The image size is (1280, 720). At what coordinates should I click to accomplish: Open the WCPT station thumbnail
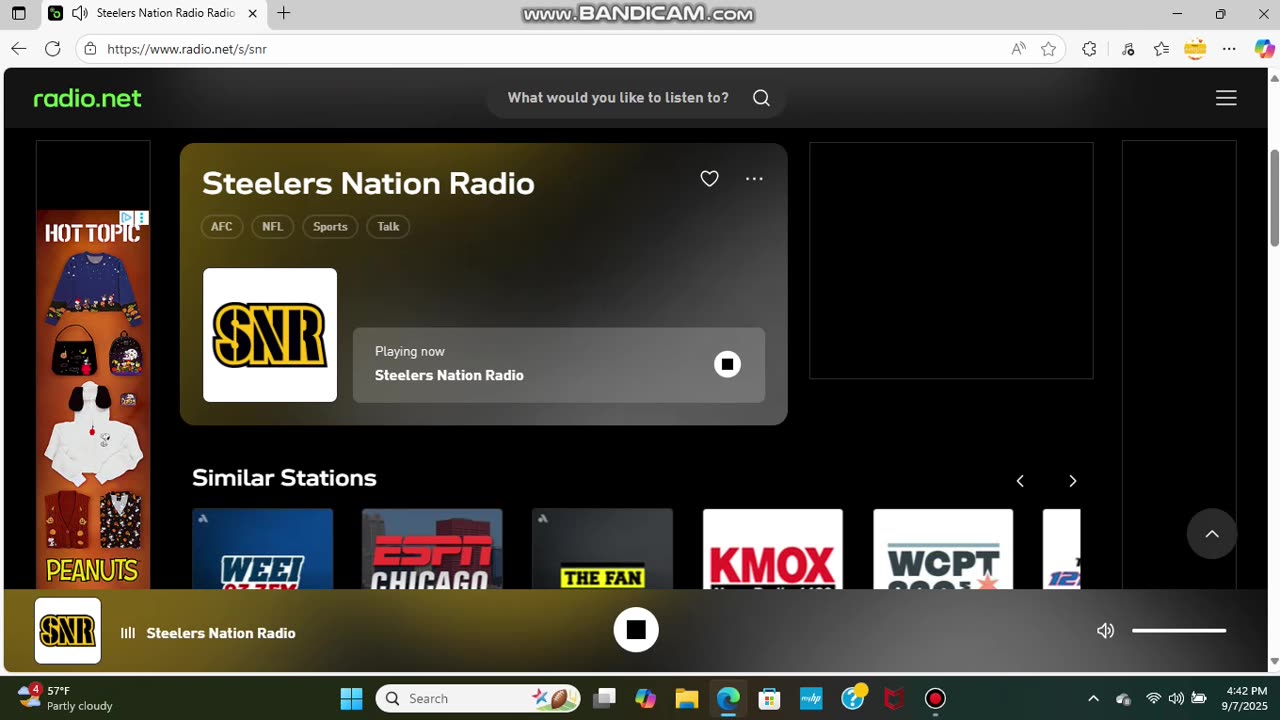[943, 549]
